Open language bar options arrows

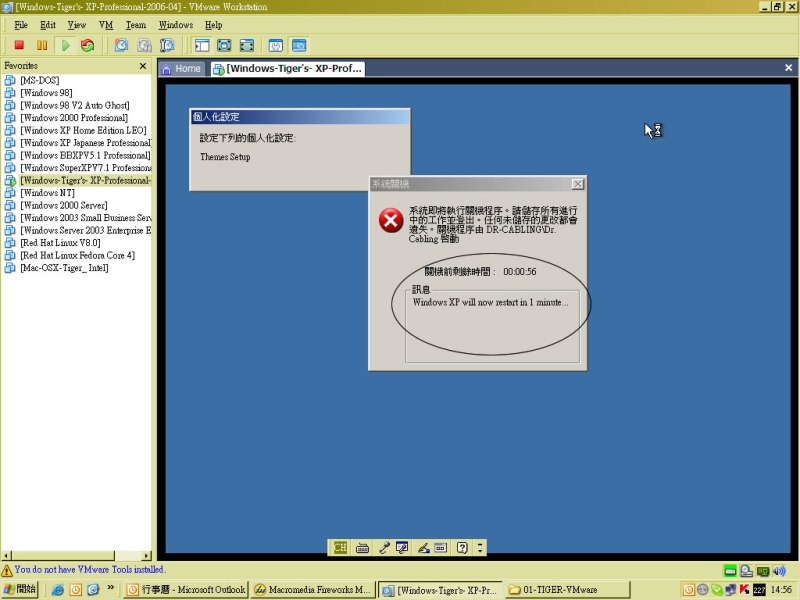pyautogui.click(x=480, y=547)
